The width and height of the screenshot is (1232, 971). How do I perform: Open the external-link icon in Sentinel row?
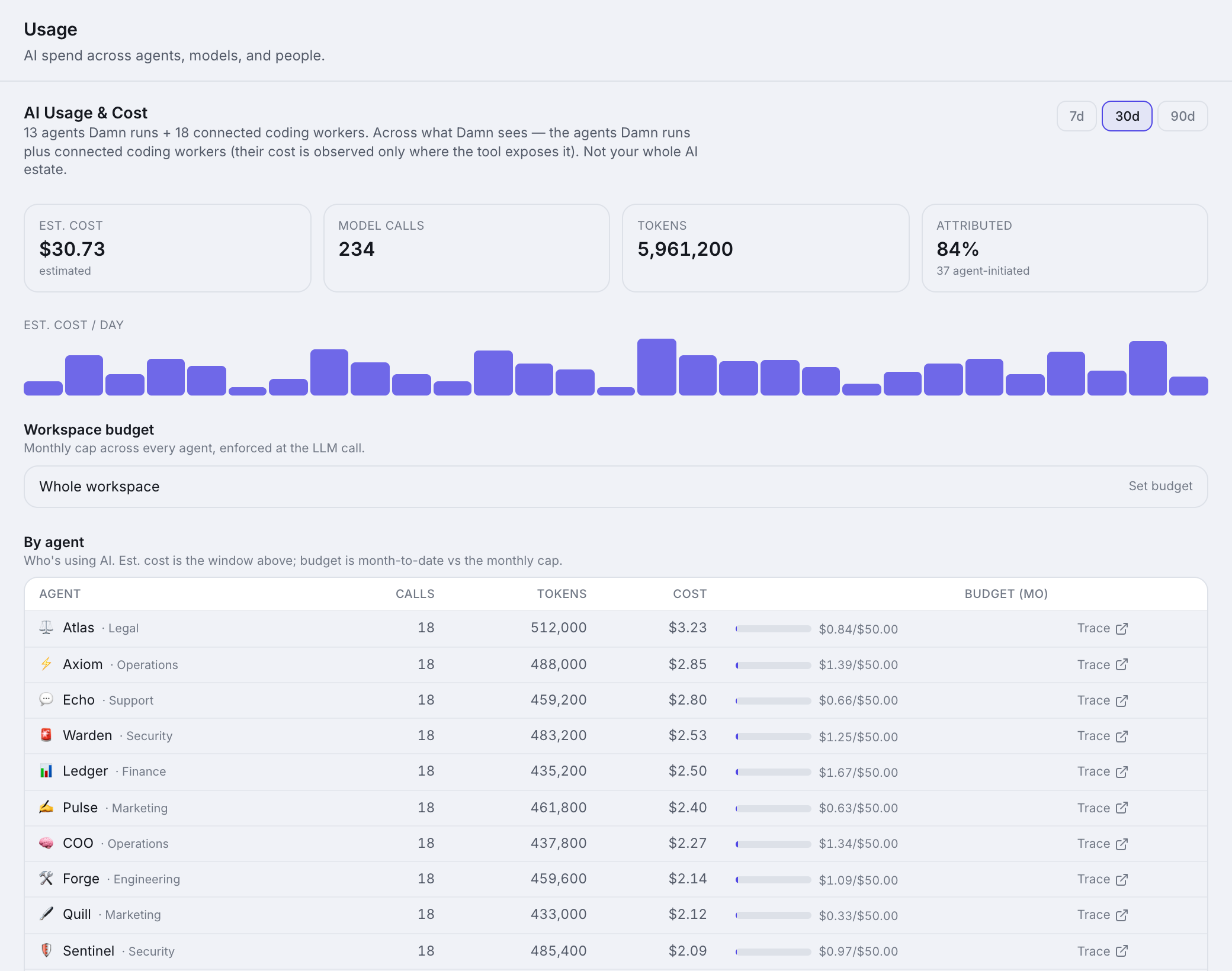[1122, 951]
